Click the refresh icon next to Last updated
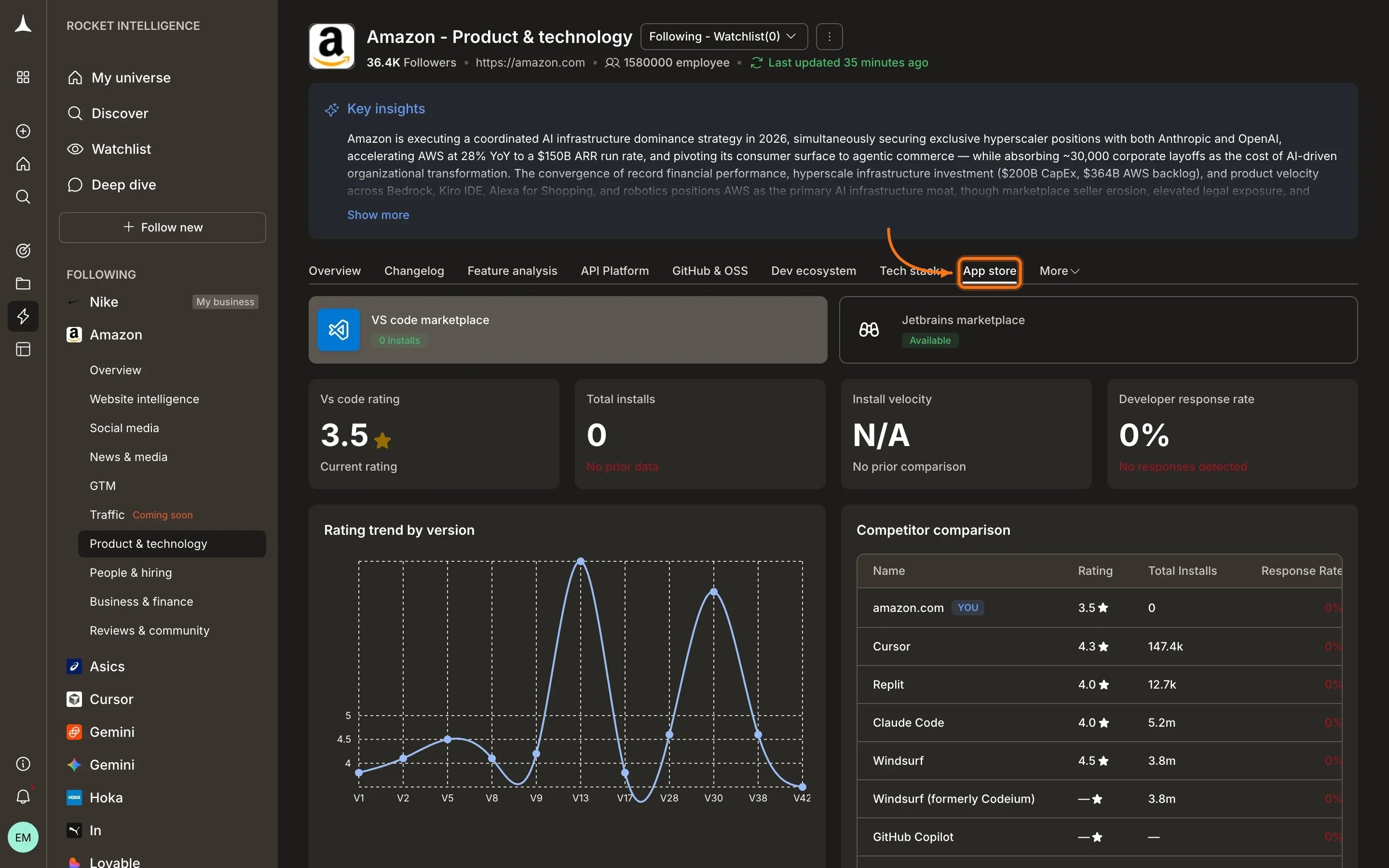 click(x=756, y=63)
